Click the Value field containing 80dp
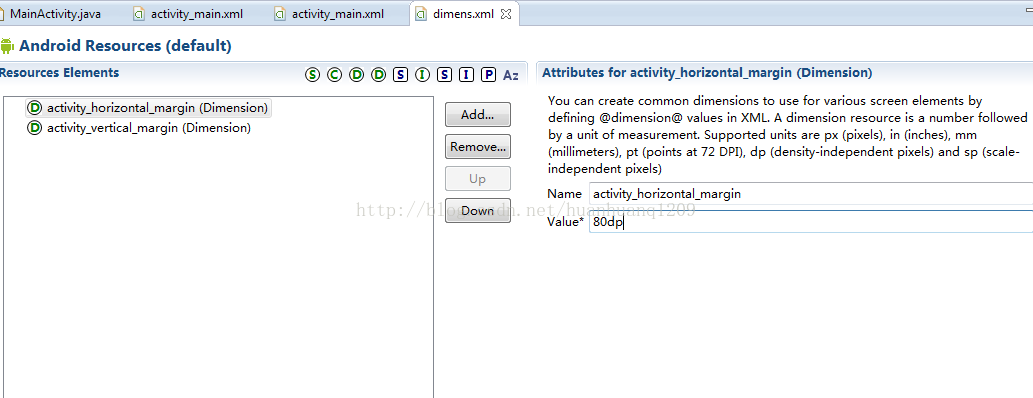 (x=810, y=222)
